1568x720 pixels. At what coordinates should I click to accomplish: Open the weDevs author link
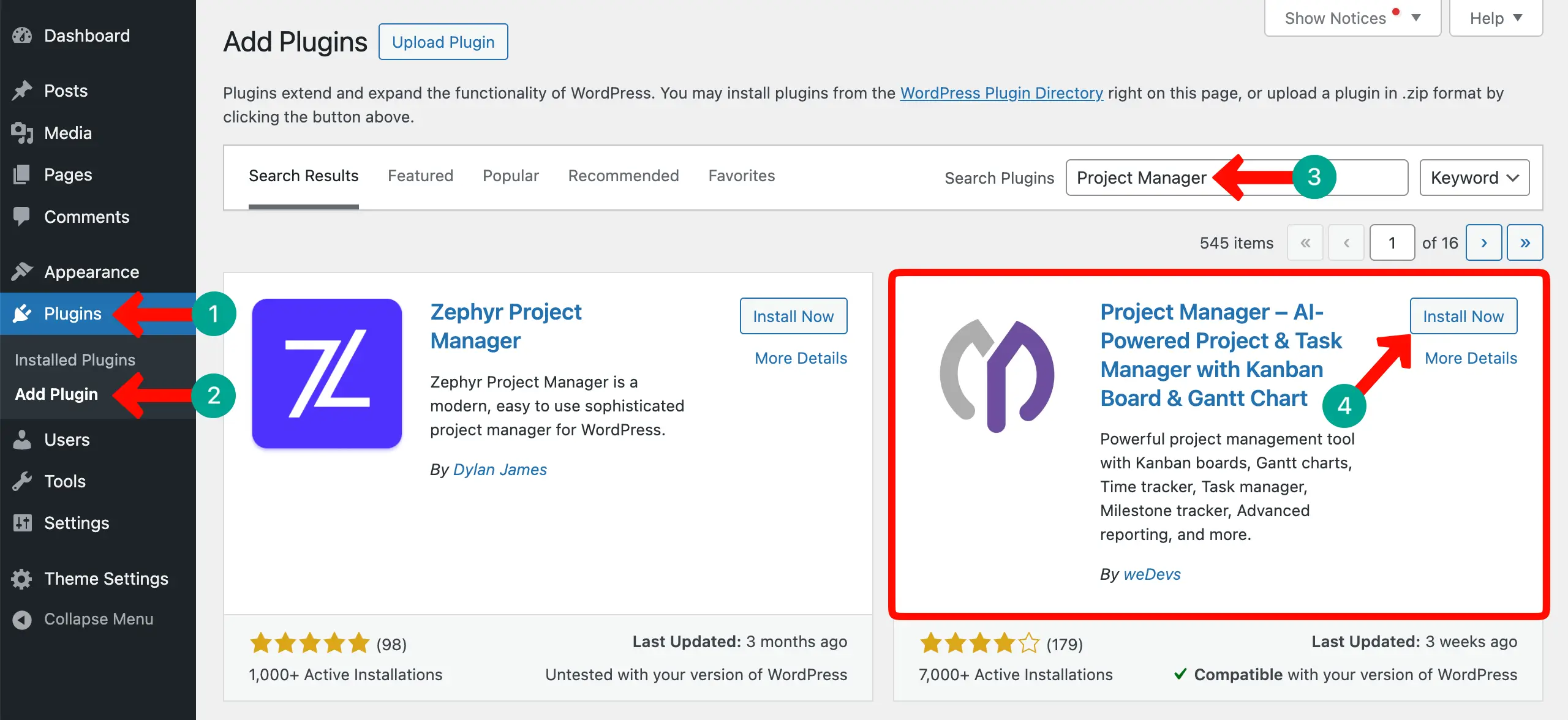(1152, 574)
